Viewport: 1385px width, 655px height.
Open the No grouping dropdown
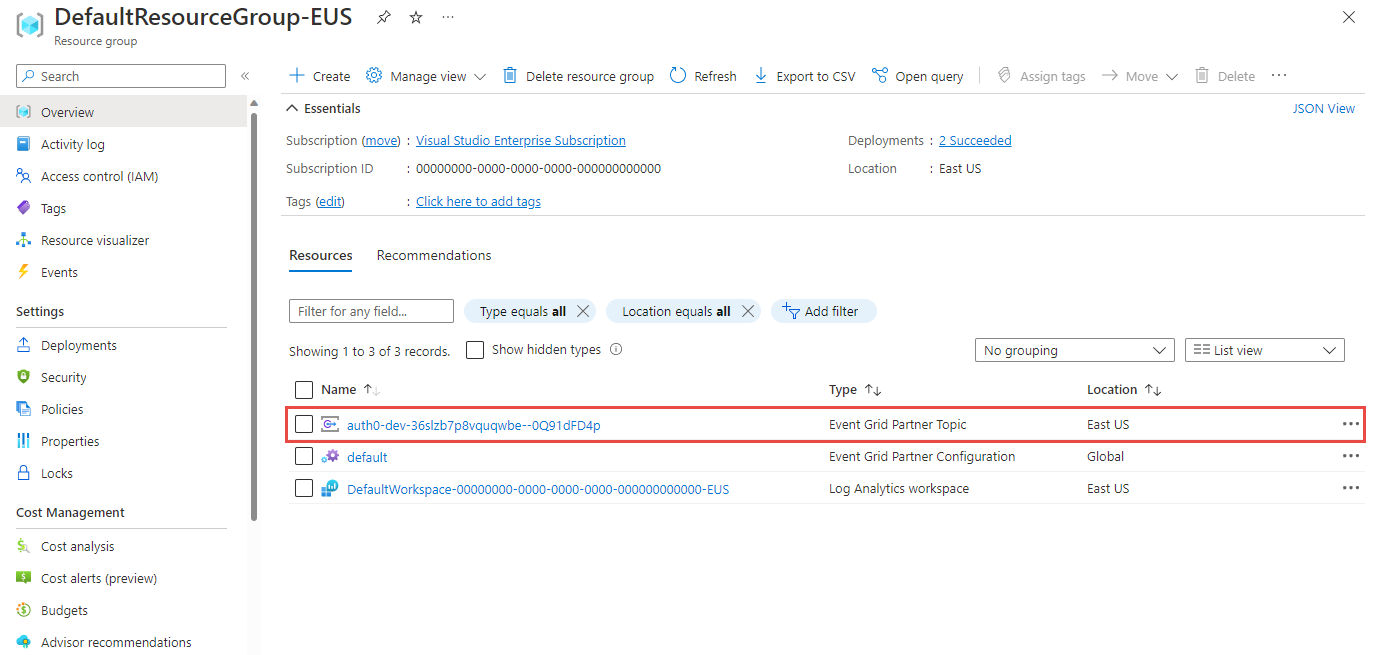1074,349
